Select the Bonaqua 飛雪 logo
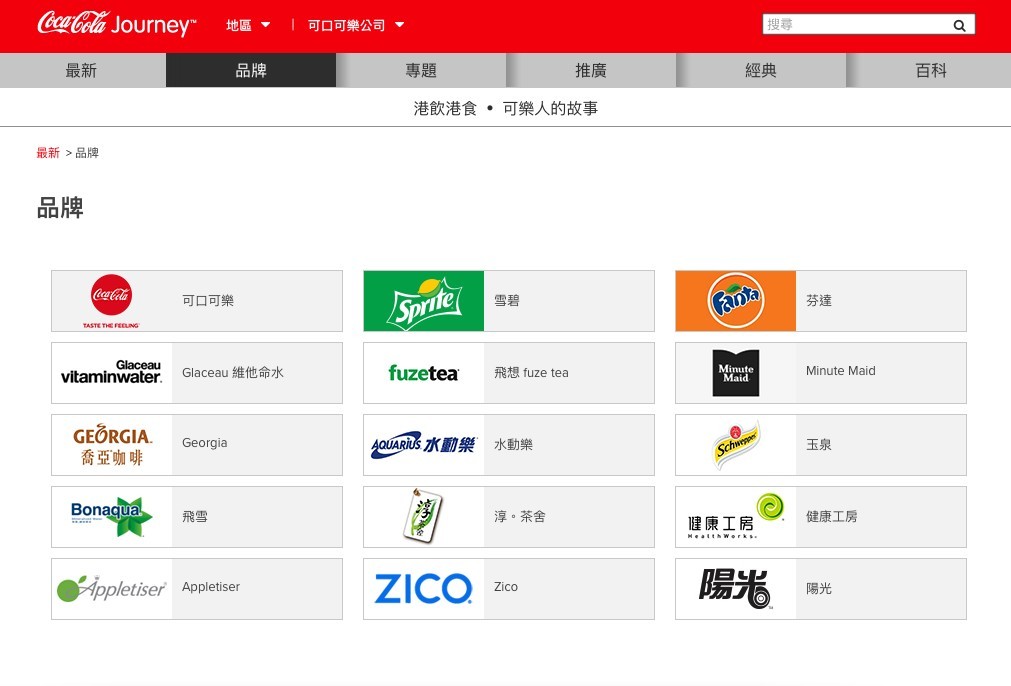1011x686 pixels. (x=111, y=516)
